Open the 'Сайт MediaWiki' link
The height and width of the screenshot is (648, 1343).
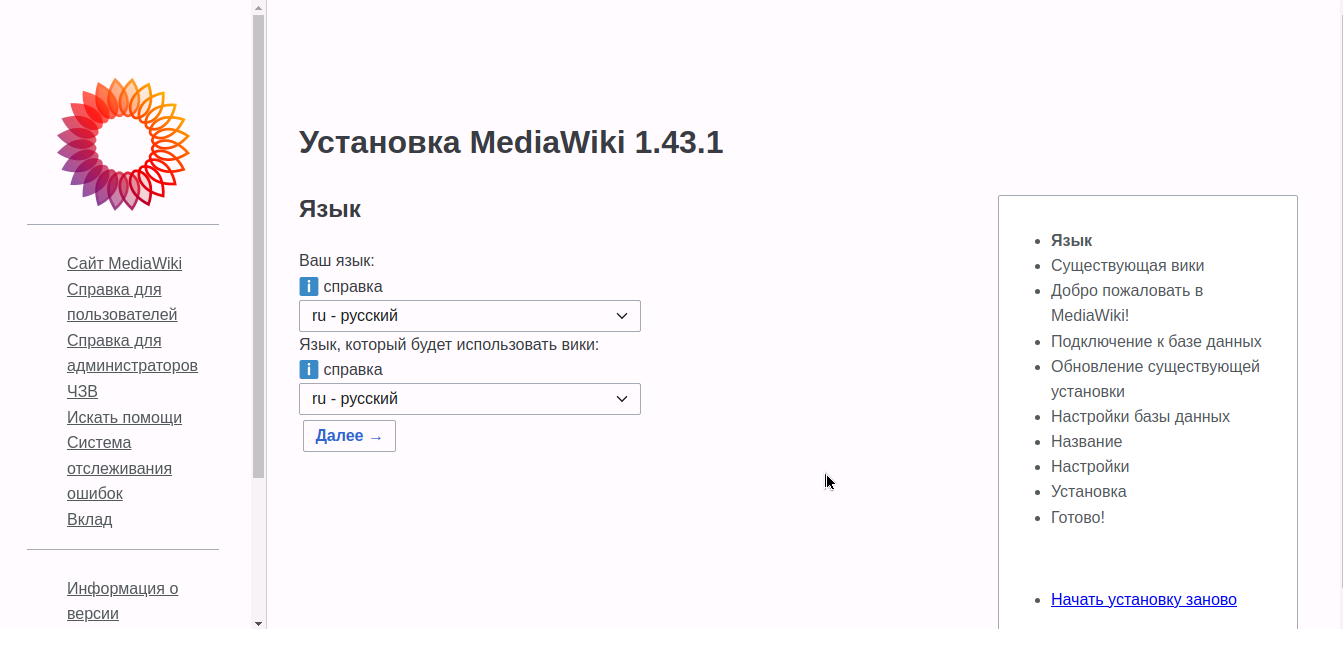pyautogui.click(x=124, y=264)
